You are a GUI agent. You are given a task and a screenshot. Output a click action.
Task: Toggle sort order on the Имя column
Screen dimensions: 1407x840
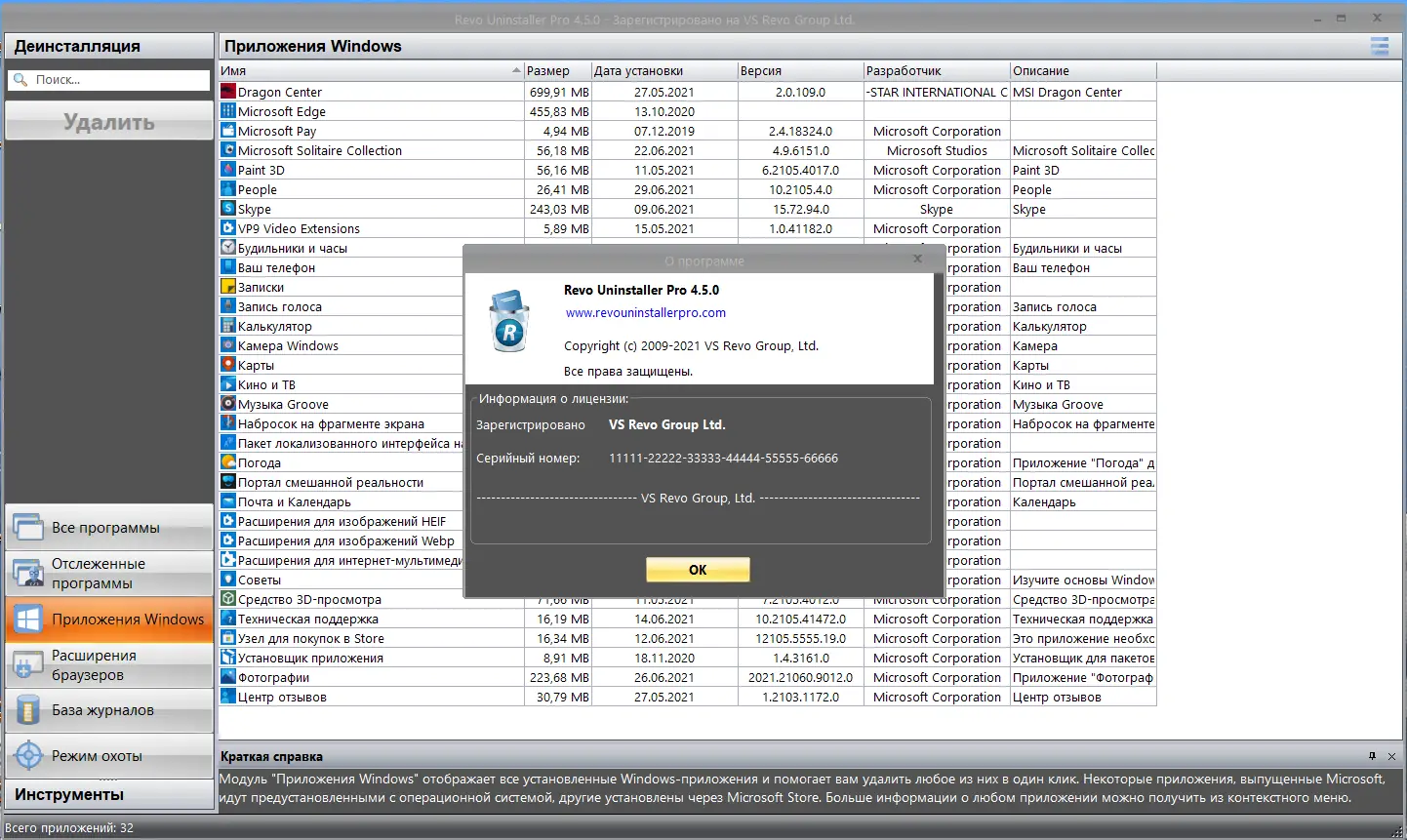coord(371,70)
